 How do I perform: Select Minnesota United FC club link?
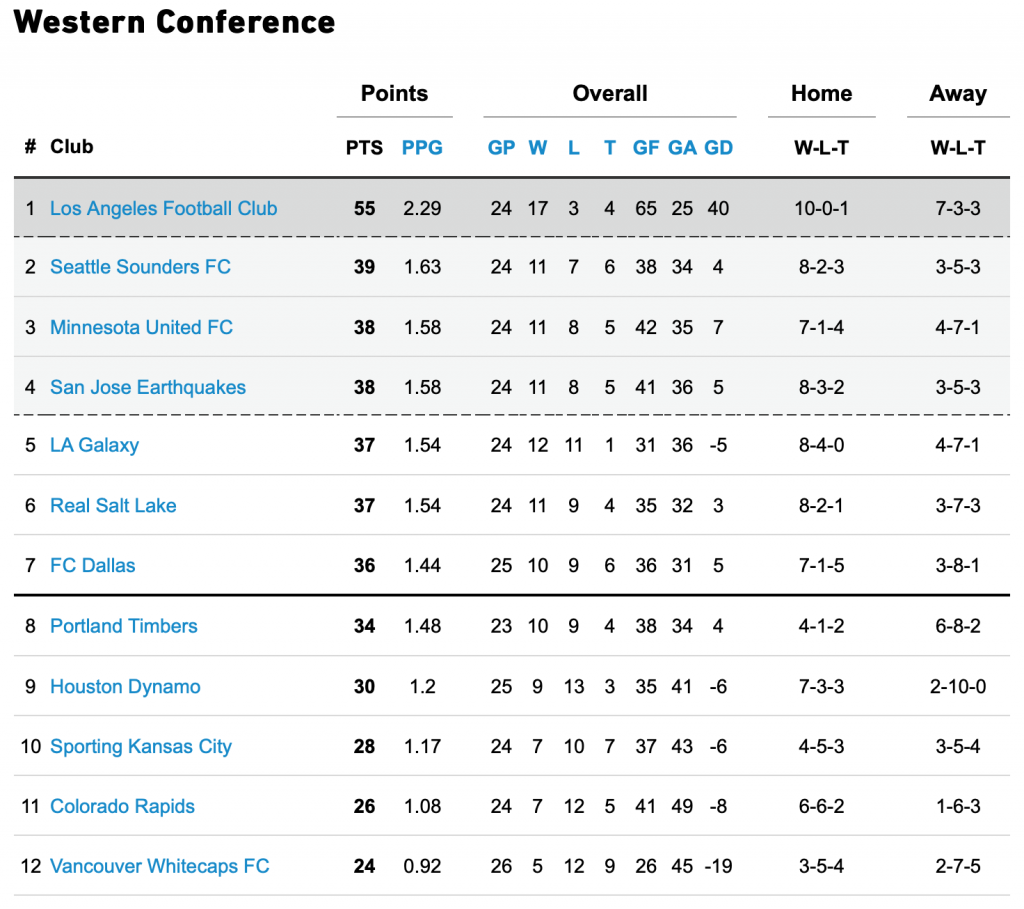(141, 327)
